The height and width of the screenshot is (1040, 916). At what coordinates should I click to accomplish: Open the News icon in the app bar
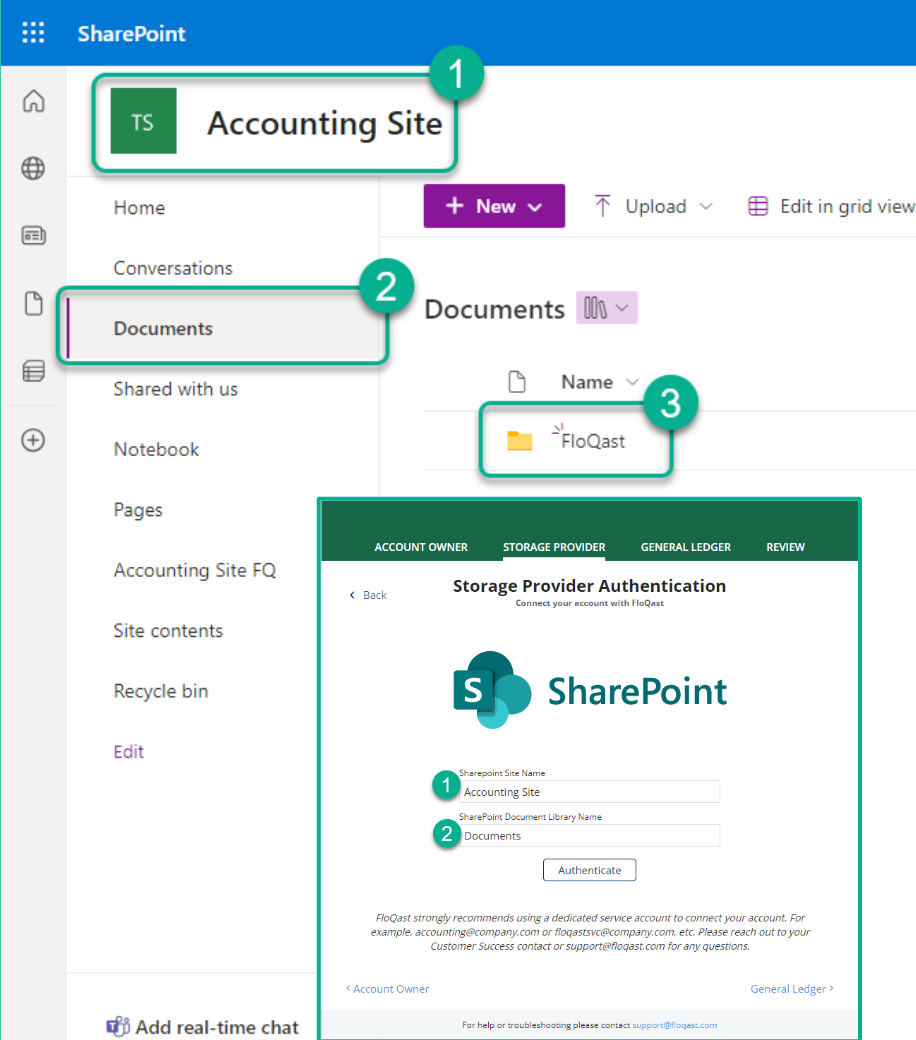(33, 235)
